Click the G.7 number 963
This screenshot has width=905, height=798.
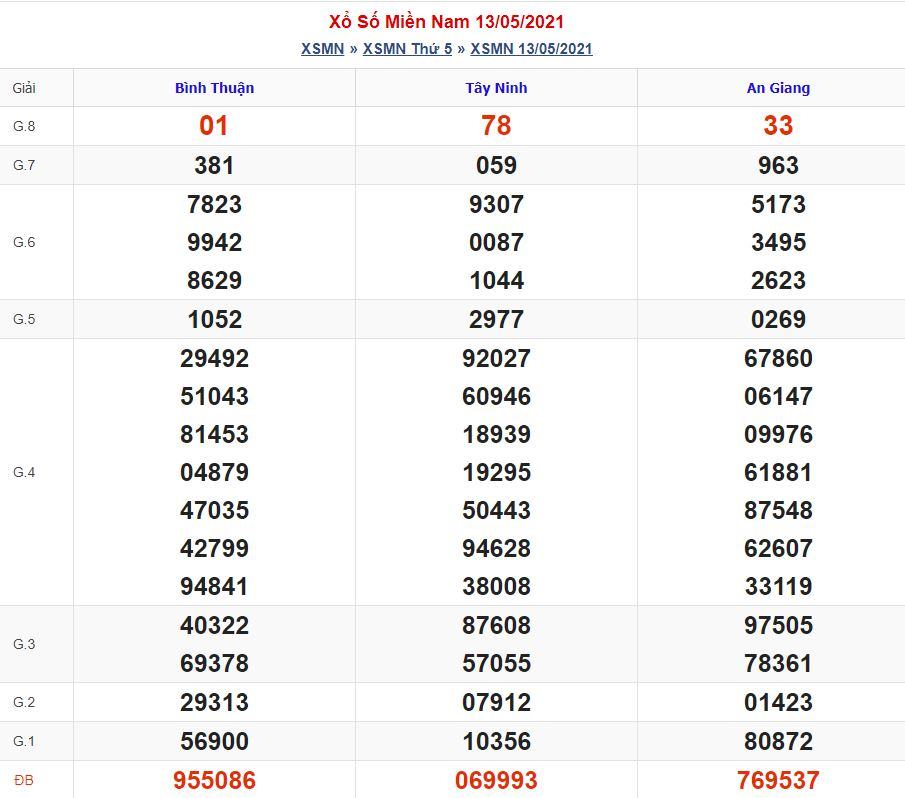(778, 166)
